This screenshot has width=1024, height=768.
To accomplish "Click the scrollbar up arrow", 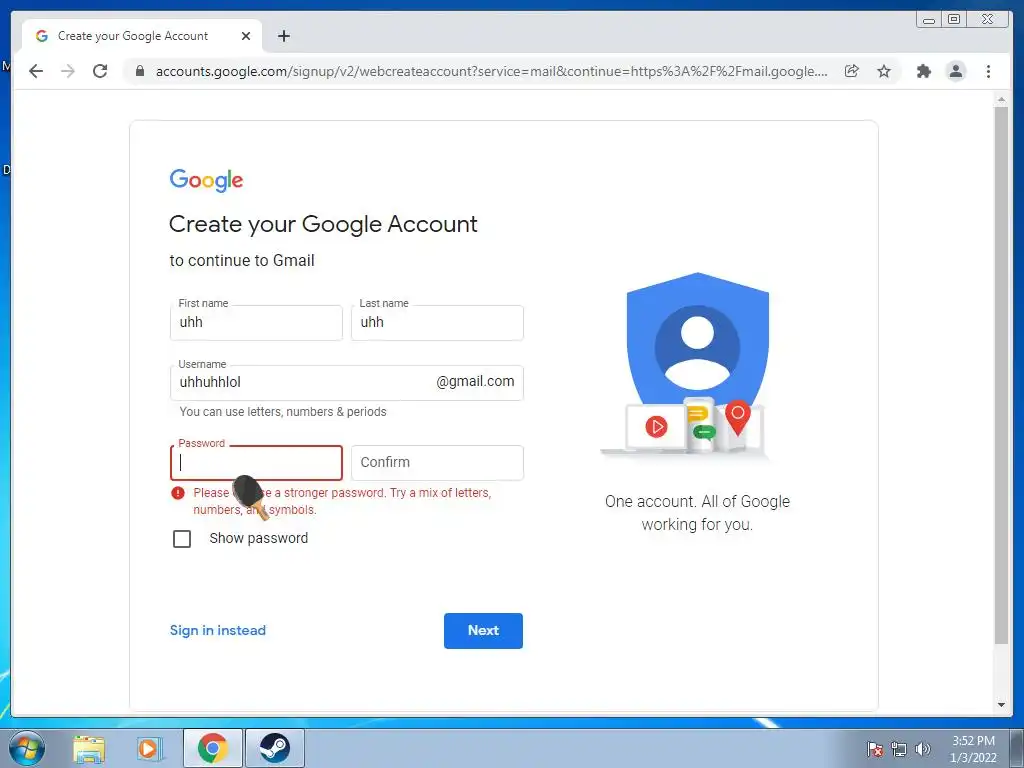I will coord(1001,99).
